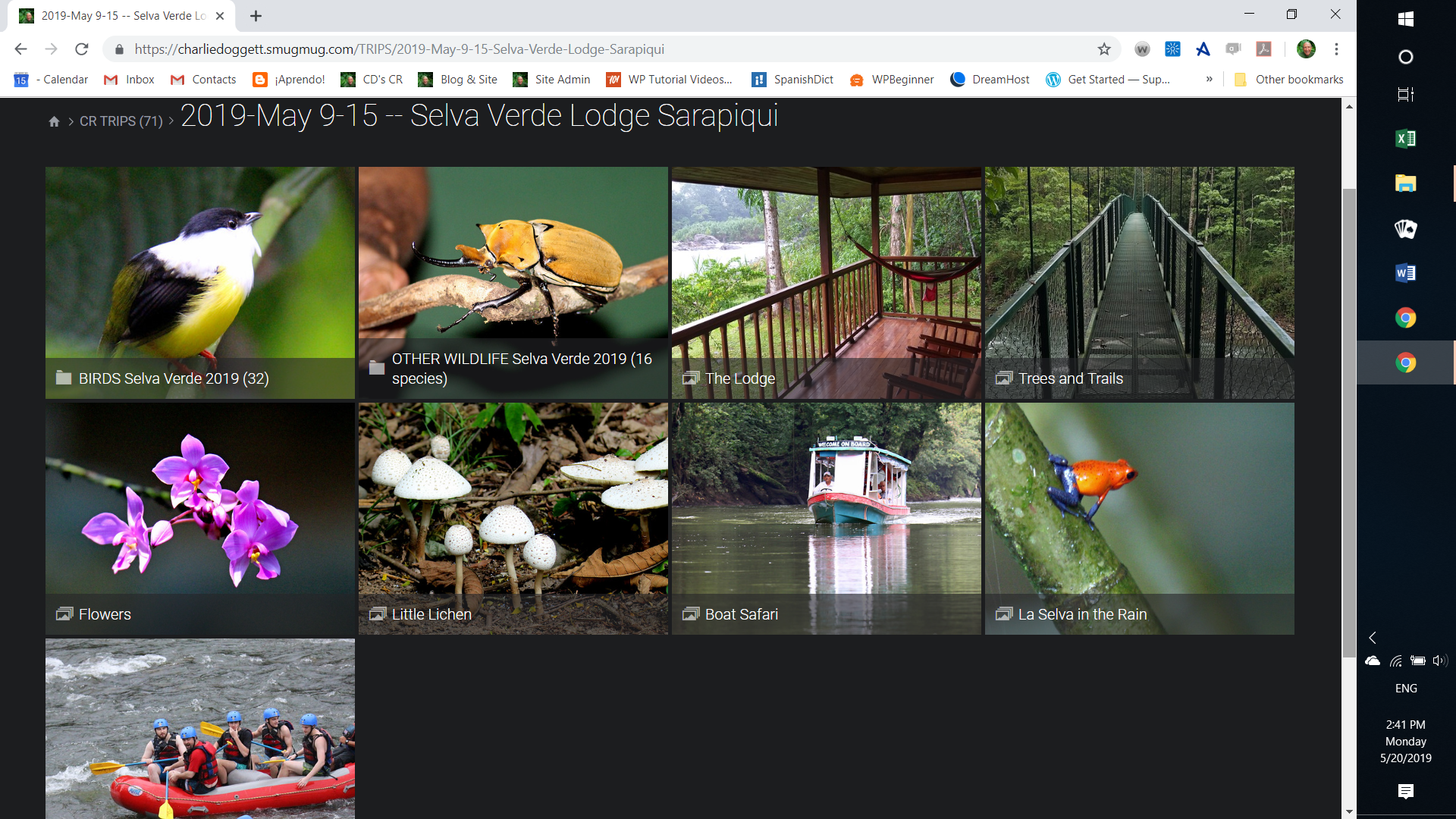
Task: Open File Explorer from the taskbar
Action: pyautogui.click(x=1406, y=184)
